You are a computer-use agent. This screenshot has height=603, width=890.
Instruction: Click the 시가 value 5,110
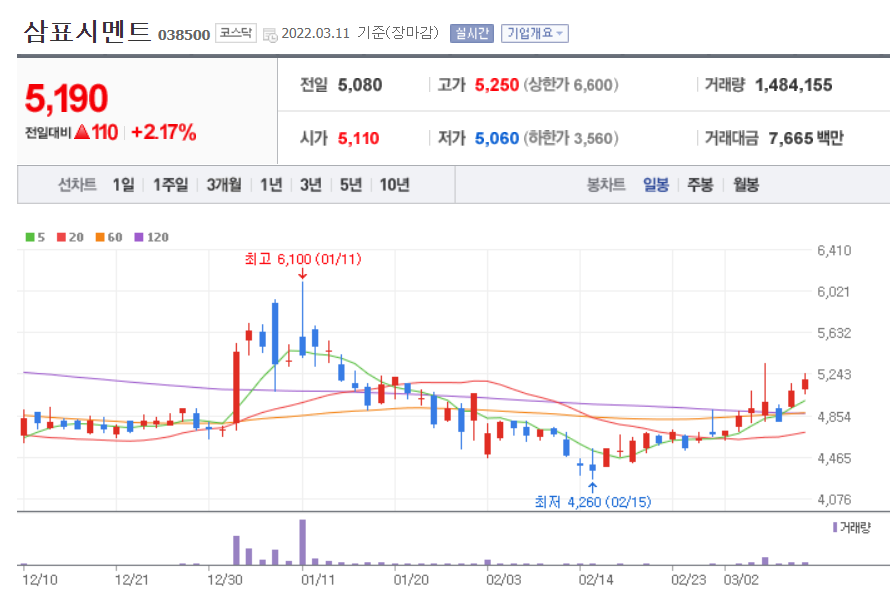click(358, 139)
